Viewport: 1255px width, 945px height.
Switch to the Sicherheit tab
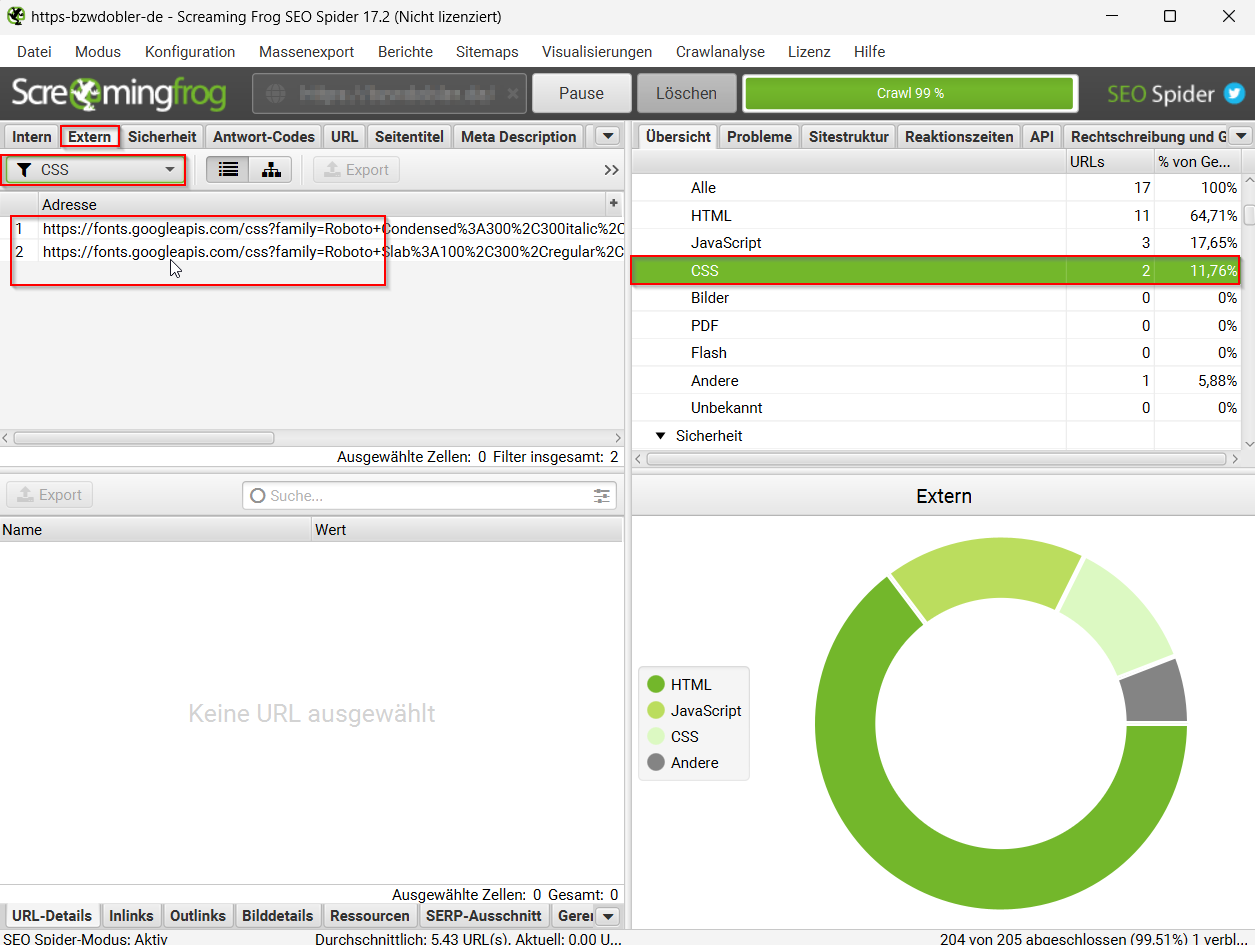point(162,137)
